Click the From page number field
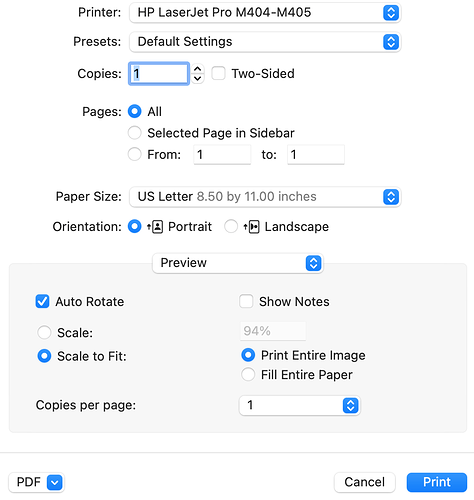The height and width of the screenshot is (500, 474). coord(222,155)
